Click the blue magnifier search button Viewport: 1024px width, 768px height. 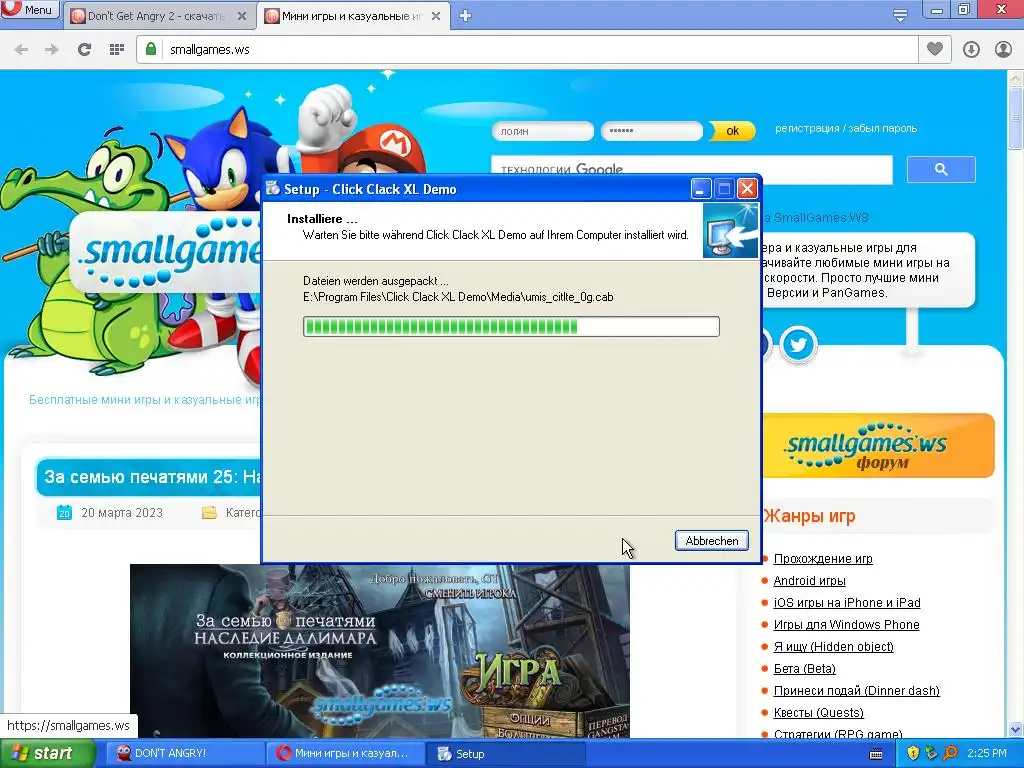941,169
